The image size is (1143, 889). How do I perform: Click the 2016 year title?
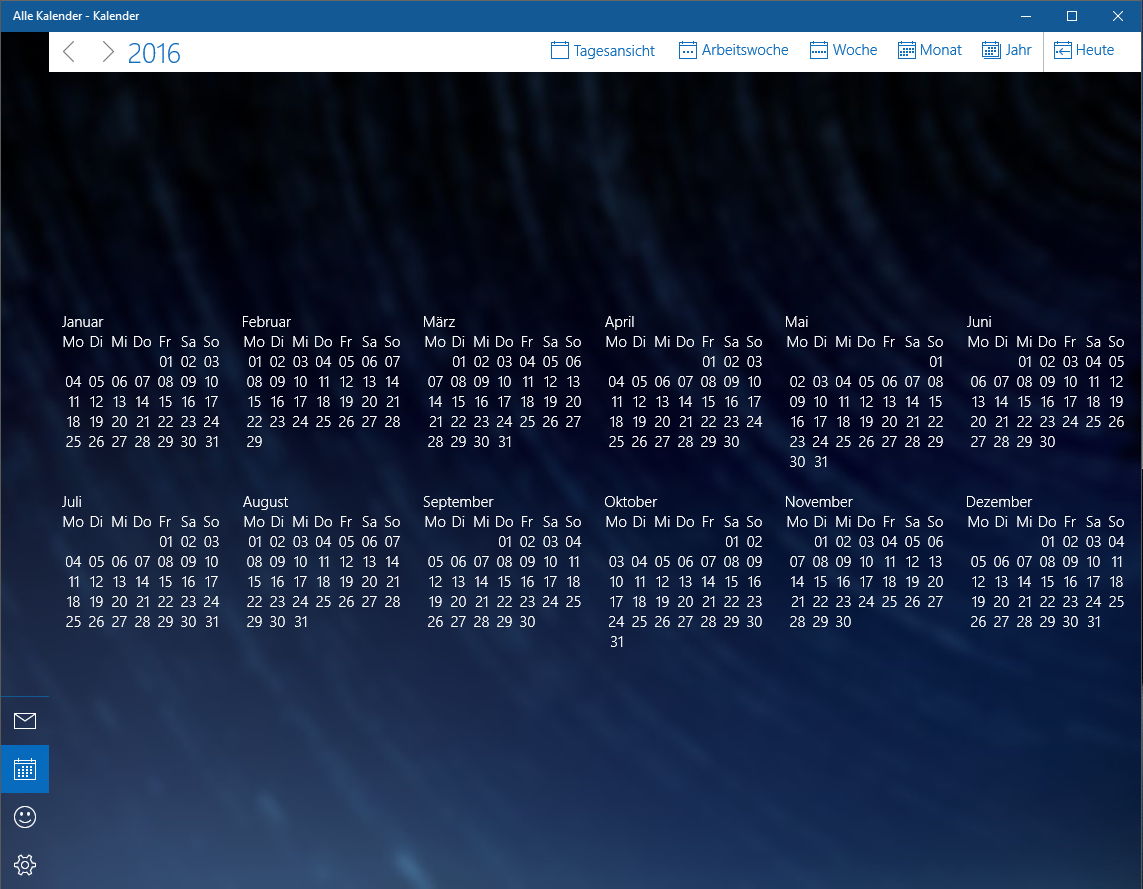click(x=154, y=53)
